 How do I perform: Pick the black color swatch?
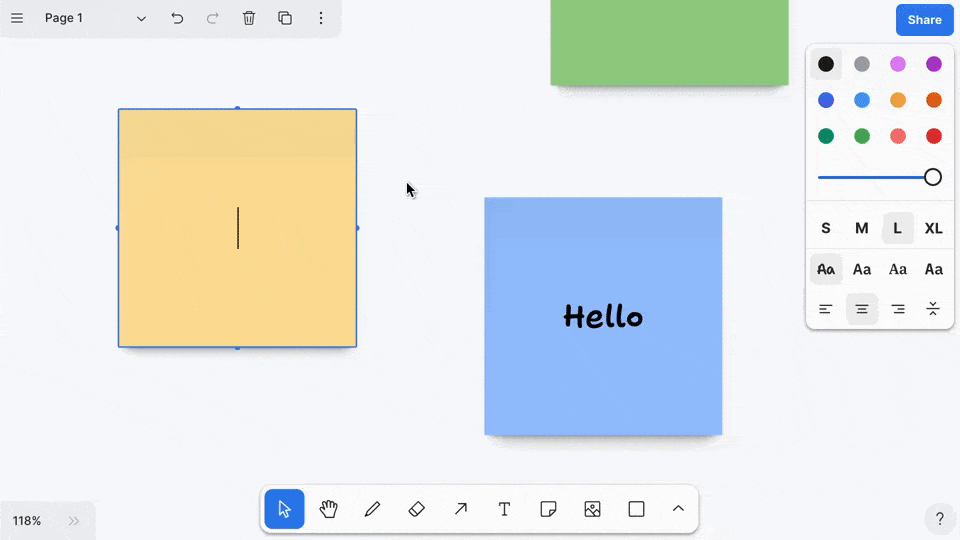(826, 64)
